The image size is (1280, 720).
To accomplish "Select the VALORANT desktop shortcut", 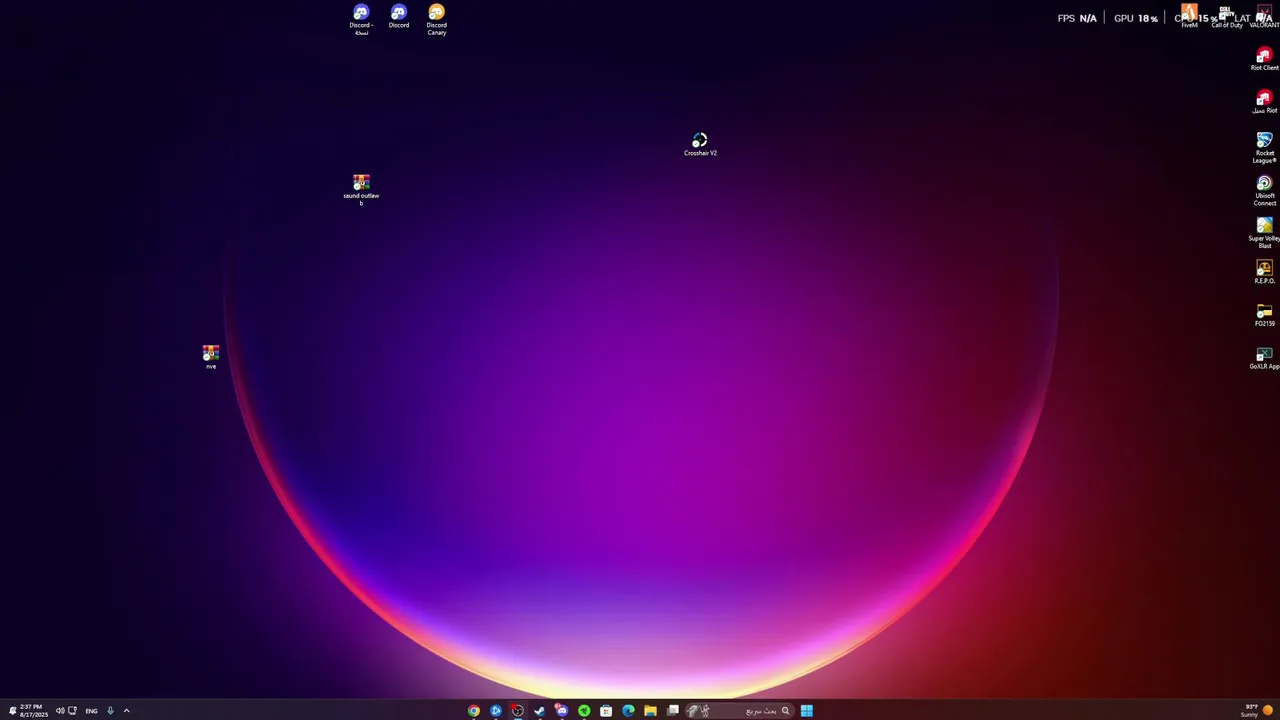I will 1264,16.
